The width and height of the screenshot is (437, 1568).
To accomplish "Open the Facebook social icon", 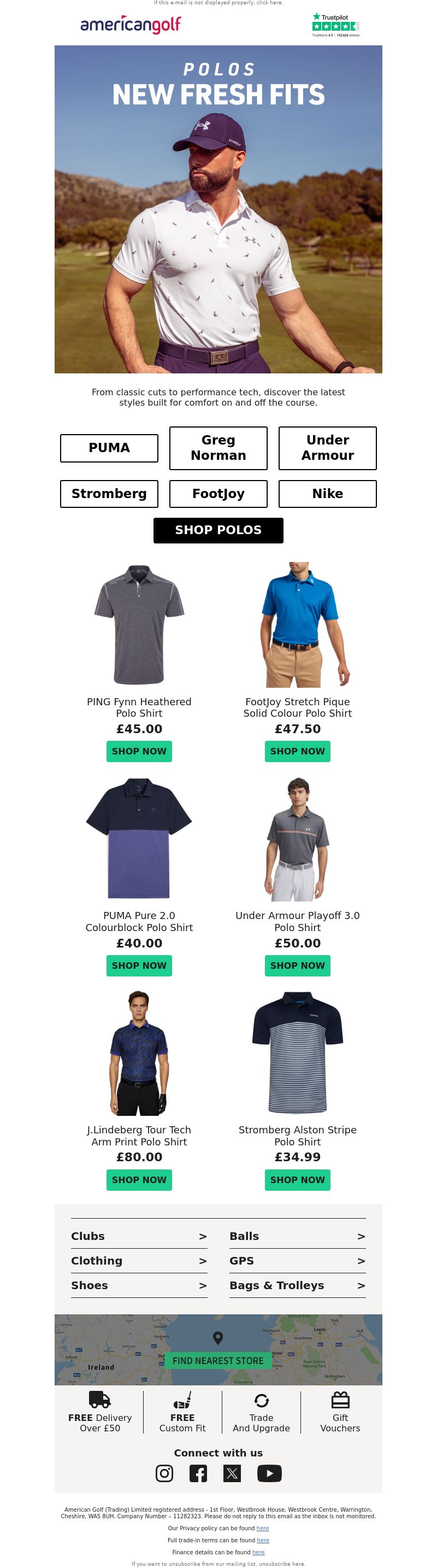I will pyautogui.click(x=198, y=1473).
